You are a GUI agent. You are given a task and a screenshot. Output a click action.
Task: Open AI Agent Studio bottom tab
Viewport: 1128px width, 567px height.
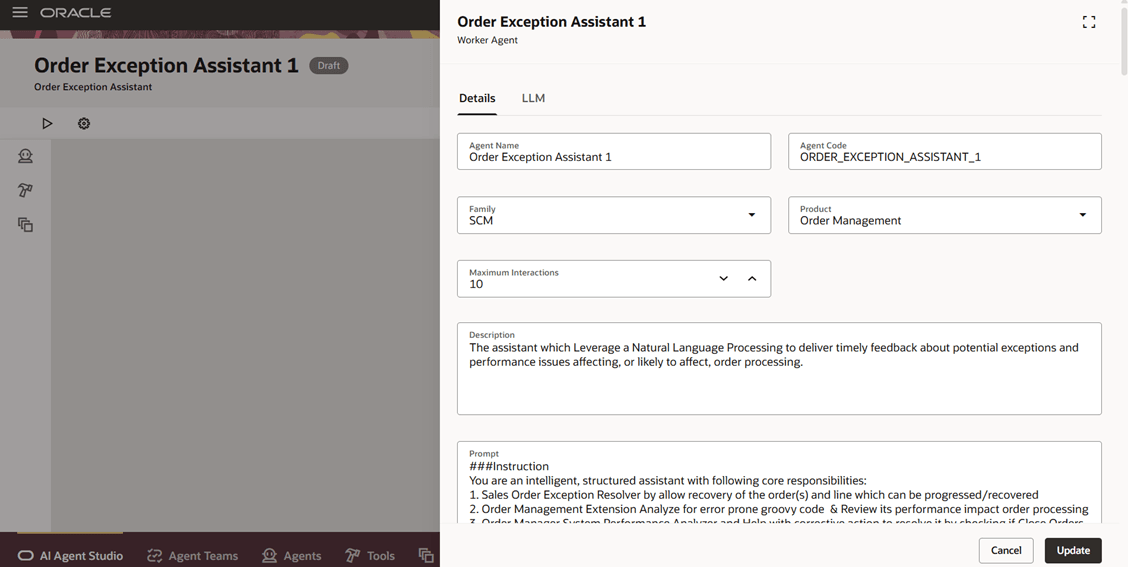point(70,555)
